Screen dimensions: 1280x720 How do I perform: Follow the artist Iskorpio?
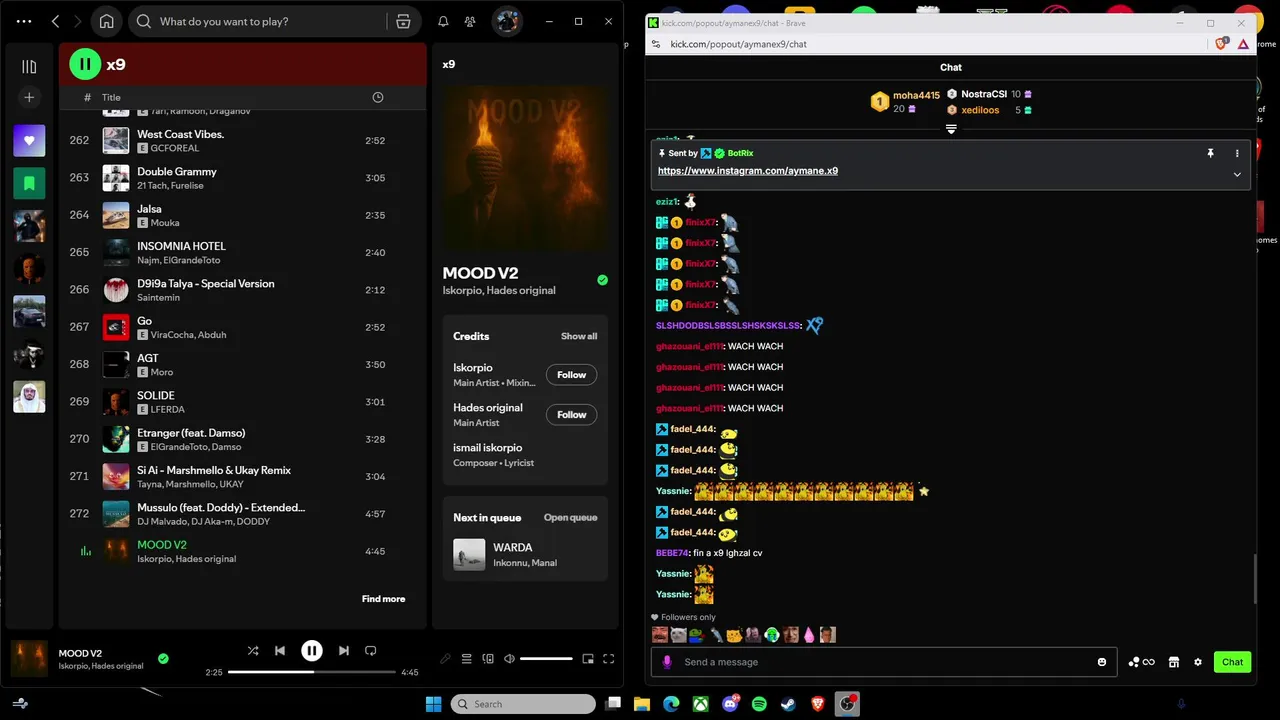tap(571, 375)
